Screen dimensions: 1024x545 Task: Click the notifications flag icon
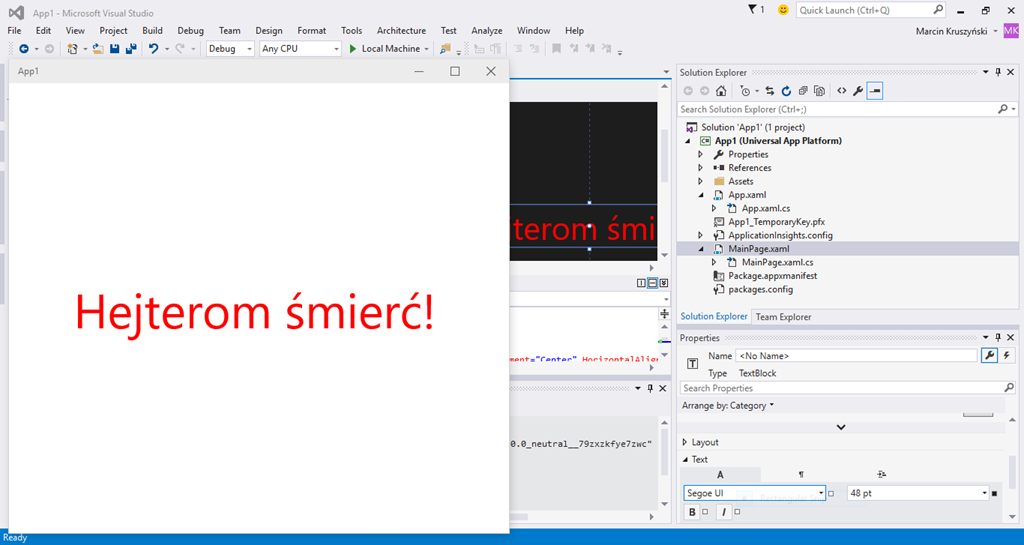[752, 10]
